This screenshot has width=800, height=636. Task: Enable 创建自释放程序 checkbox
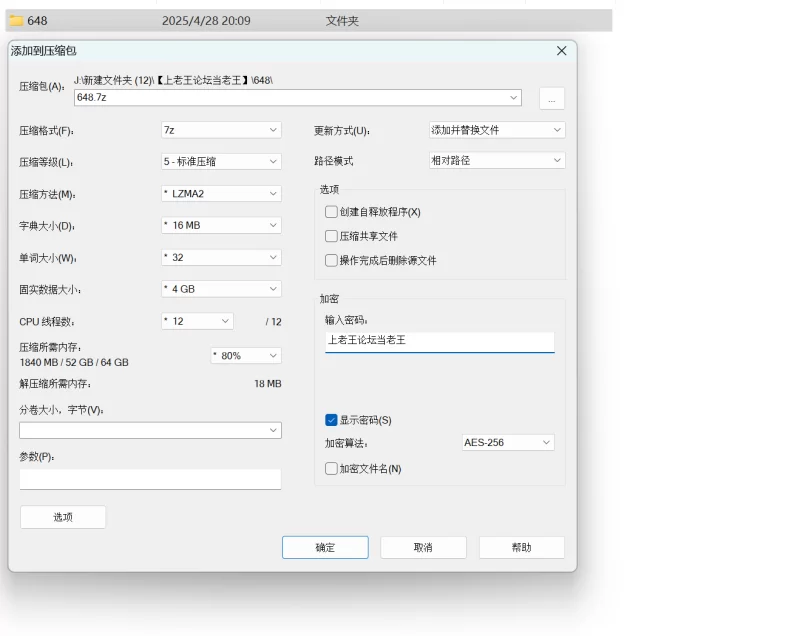(331, 212)
